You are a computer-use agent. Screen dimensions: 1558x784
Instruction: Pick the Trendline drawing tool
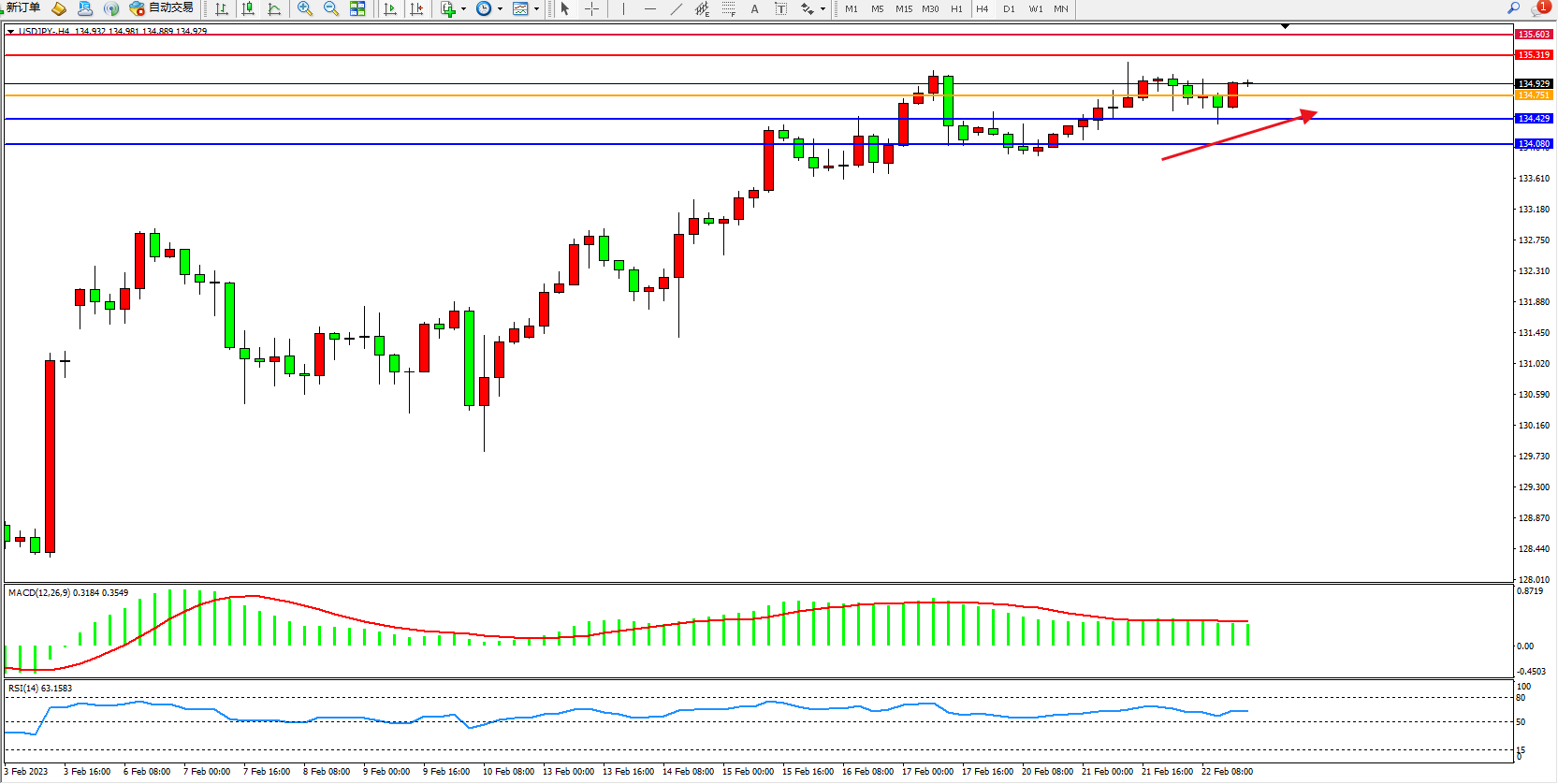pyautogui.click(x=676, y=8)
